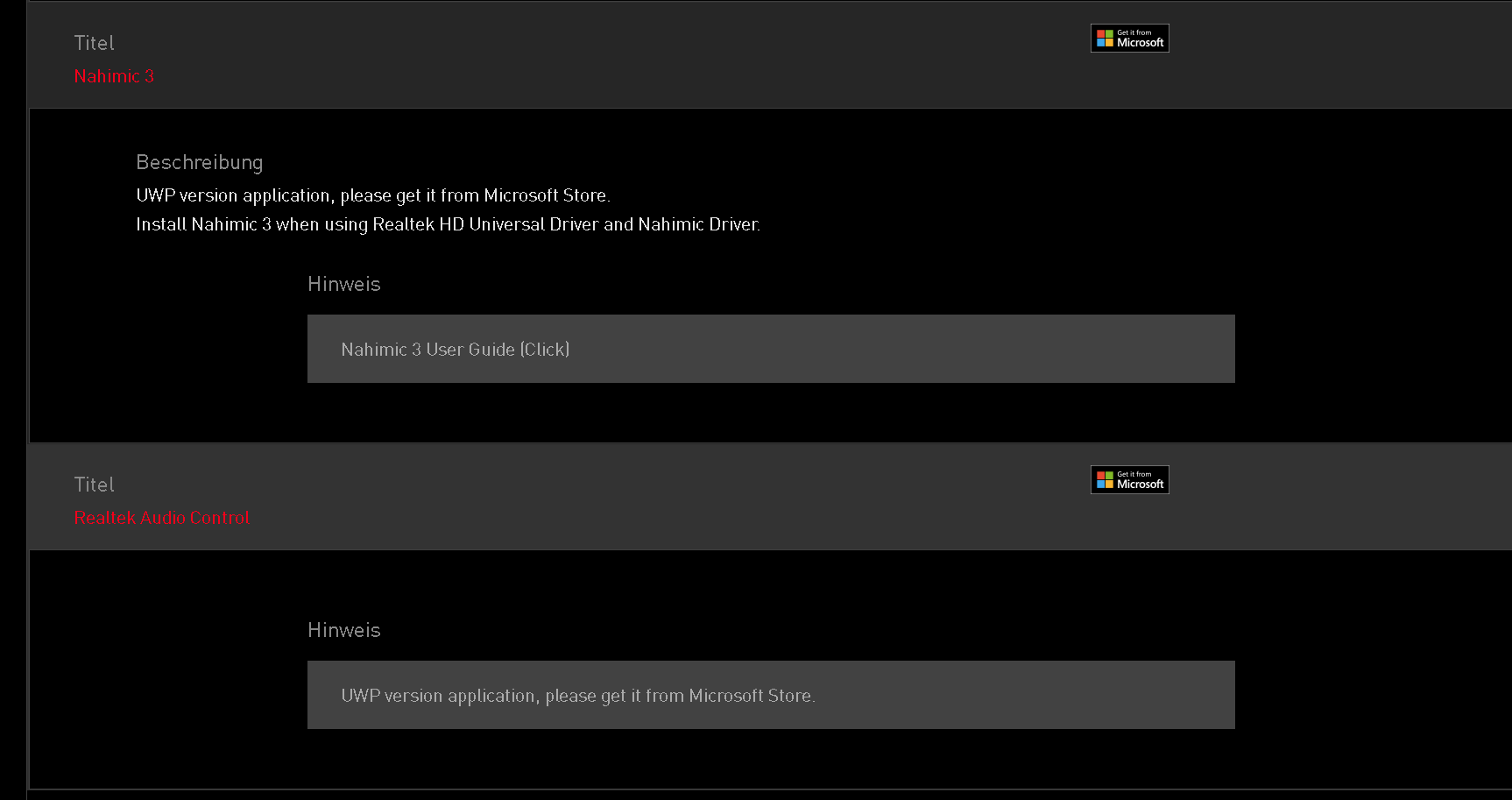Click the Microsoft Store badge for Realtek Audio Control
Screen dimensions: 1512x800
coord(1129,480)
